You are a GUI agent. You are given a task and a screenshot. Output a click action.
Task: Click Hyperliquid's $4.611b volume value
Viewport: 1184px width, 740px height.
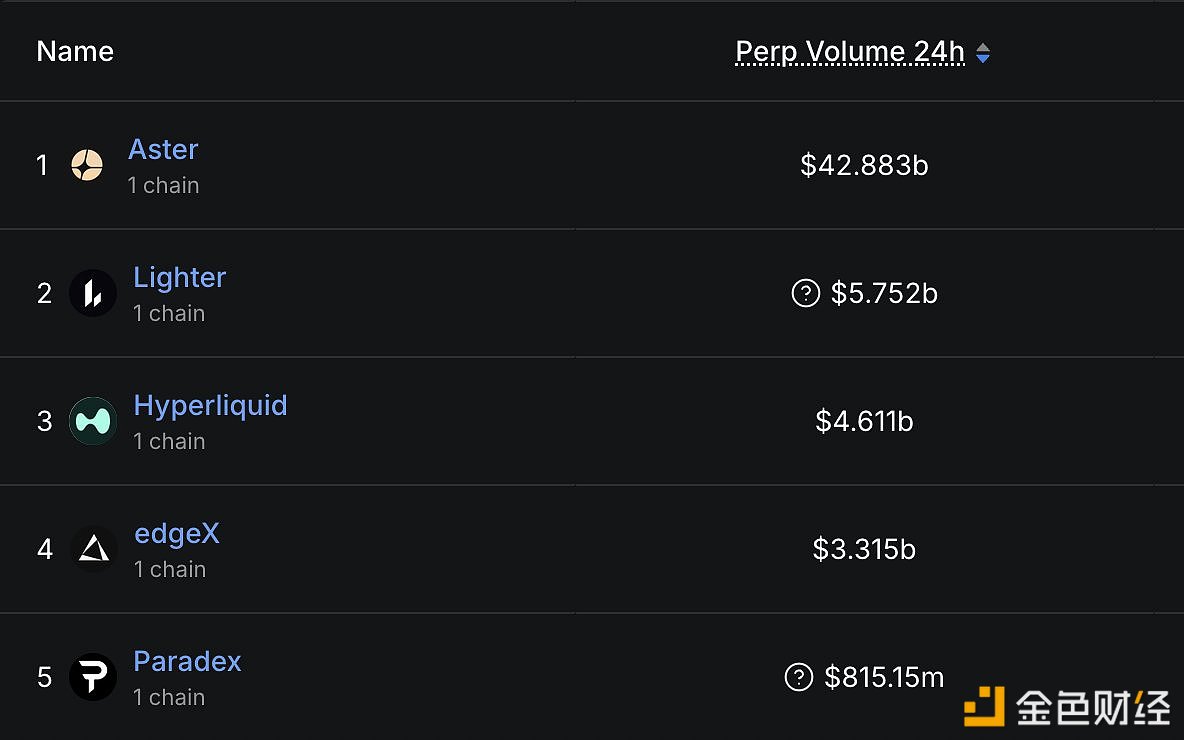(864, 421)
